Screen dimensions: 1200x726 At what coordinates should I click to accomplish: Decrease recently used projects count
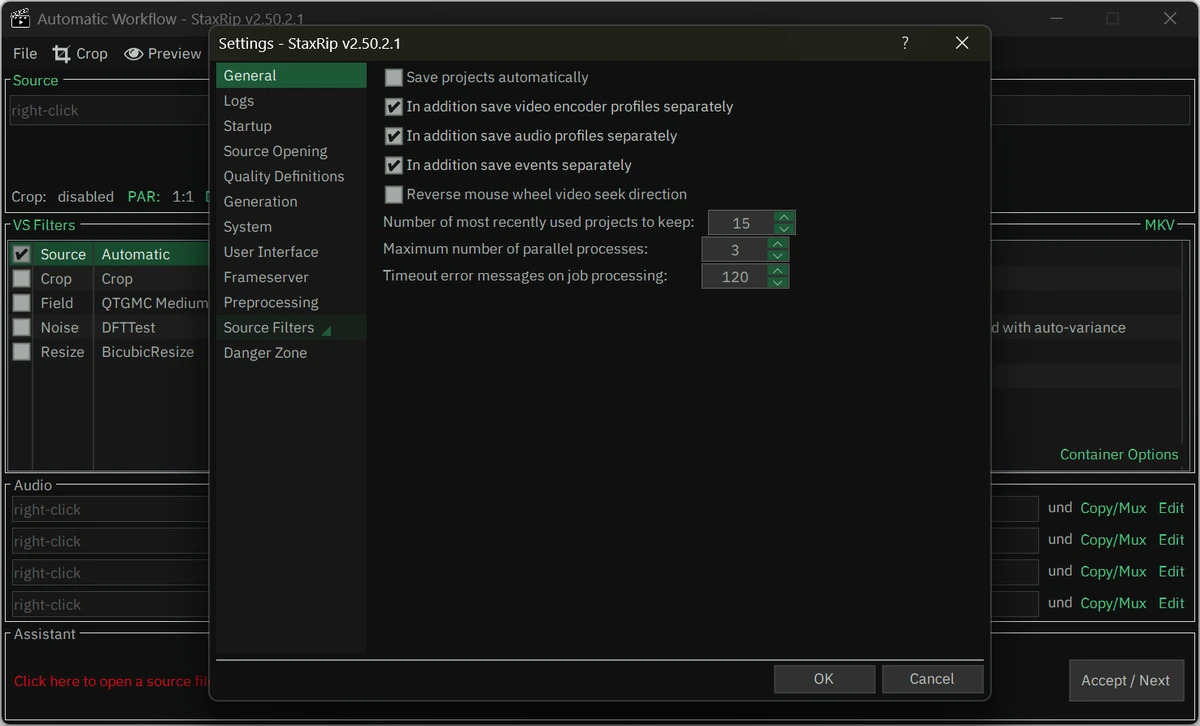click(x=785, y=228)
